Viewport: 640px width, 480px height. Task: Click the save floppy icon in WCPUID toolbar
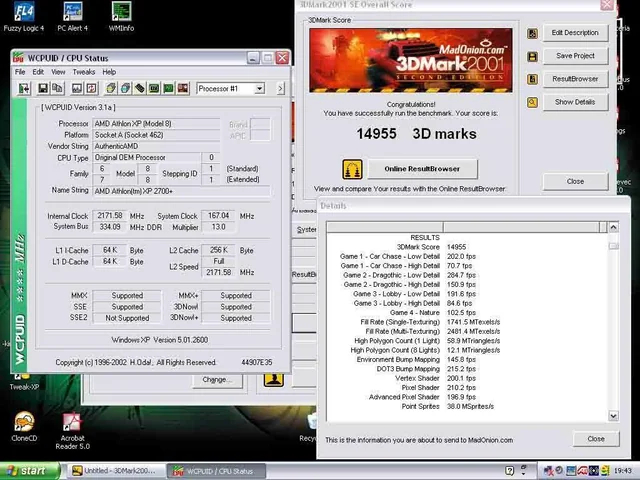[x=43, y=89]
